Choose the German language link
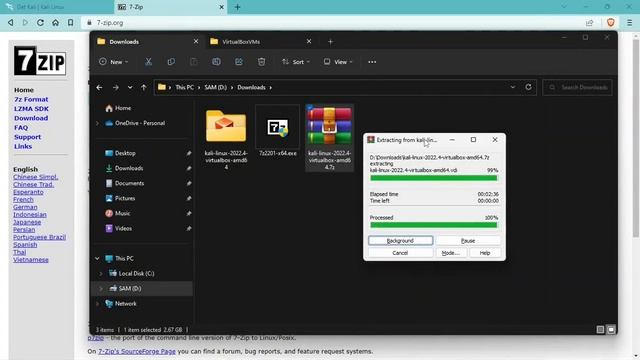 pos(25,207)
